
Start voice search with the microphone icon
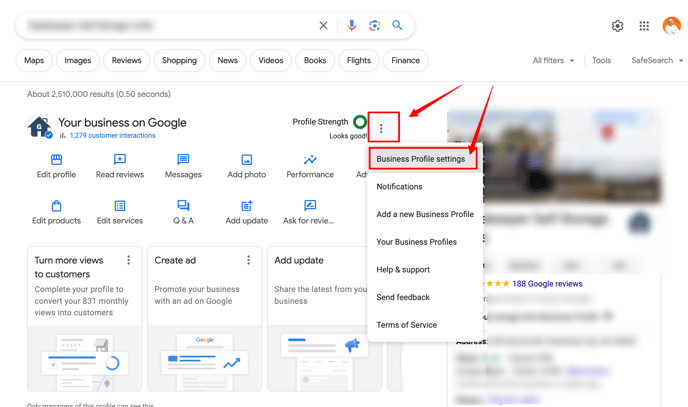coord(351,25)
